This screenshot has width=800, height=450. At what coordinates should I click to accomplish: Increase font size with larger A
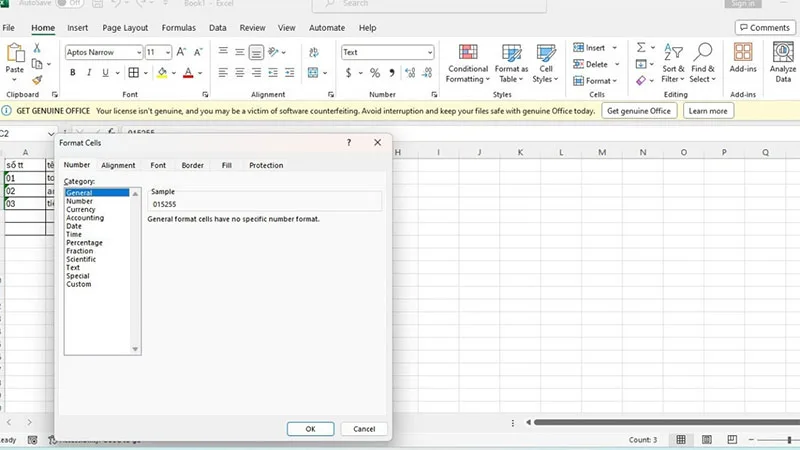pos(181,52)
